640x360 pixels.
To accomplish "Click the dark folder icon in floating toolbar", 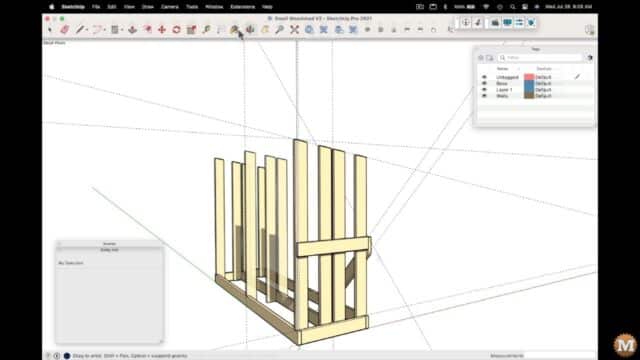I will [x=495, y=23].
